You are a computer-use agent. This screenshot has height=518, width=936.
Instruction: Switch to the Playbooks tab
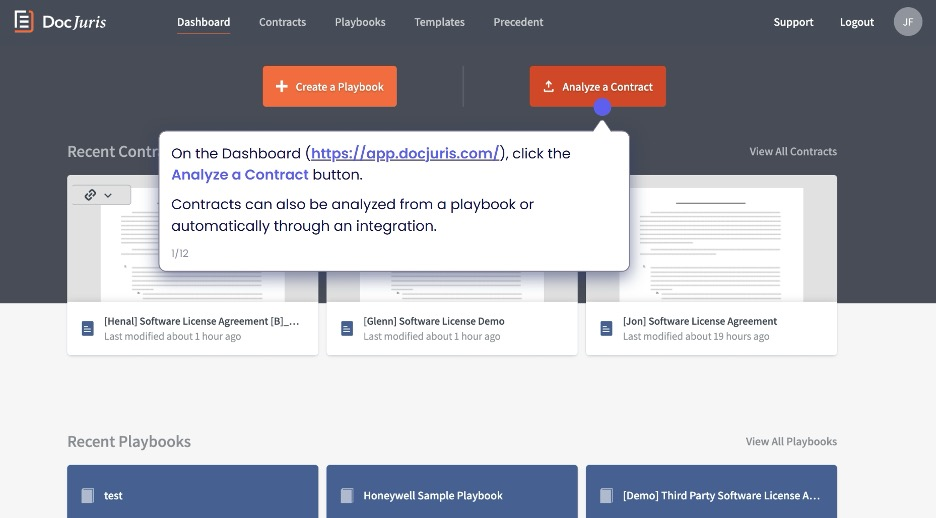pyautogui.click(x=360, y=22)
